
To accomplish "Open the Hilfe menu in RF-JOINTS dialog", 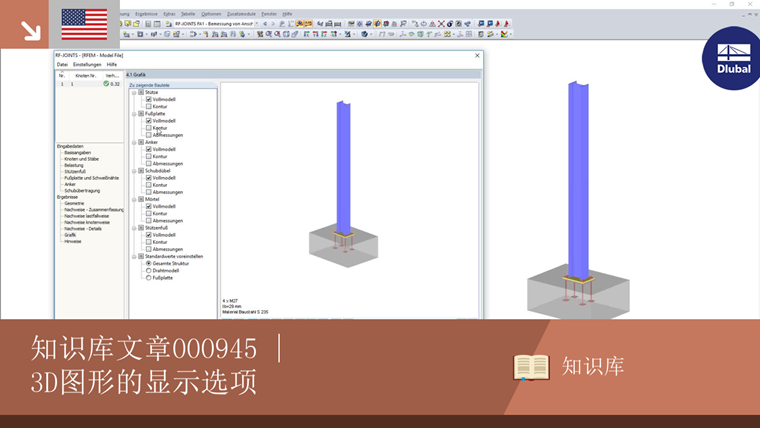I will pyautogui.click(x=112, y=64).
